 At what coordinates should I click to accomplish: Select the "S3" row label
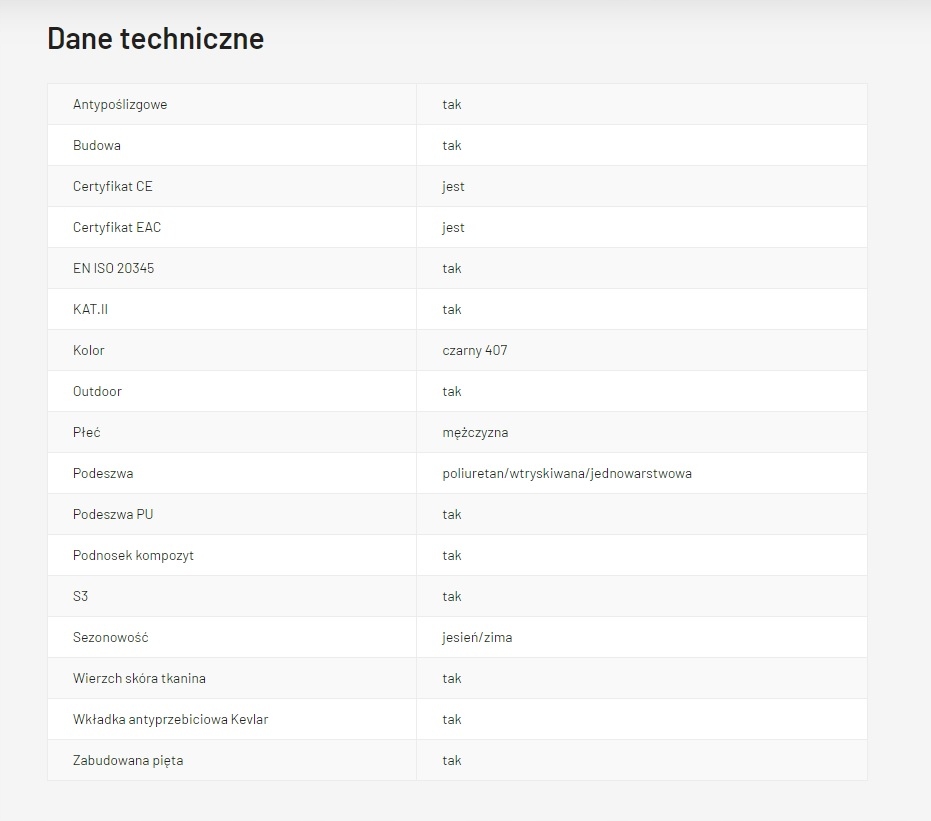(x=81, y=596)
